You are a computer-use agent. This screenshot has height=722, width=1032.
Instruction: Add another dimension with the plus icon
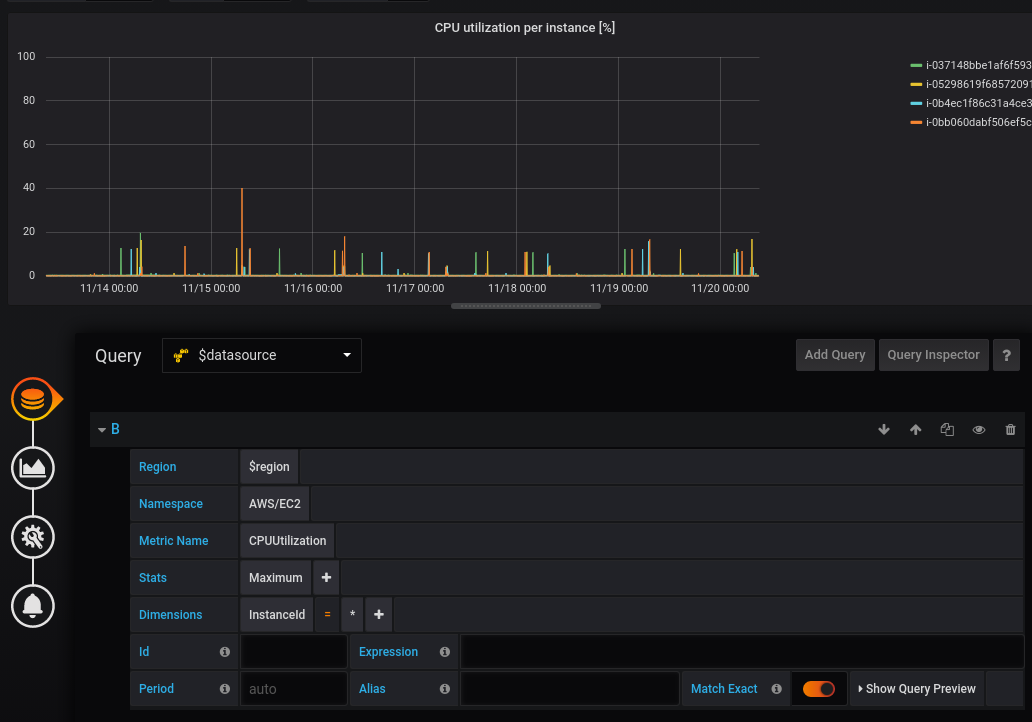(x=378, y=614)
